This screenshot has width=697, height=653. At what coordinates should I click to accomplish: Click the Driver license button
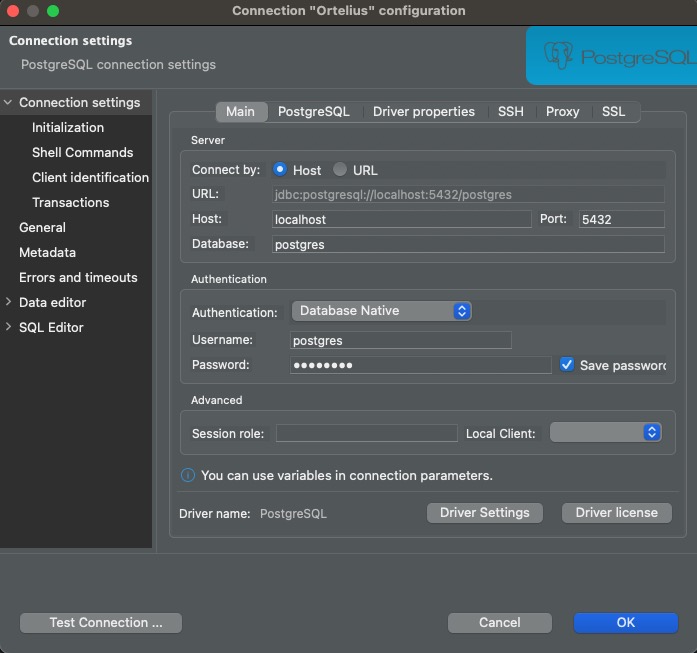pos(617,513)
